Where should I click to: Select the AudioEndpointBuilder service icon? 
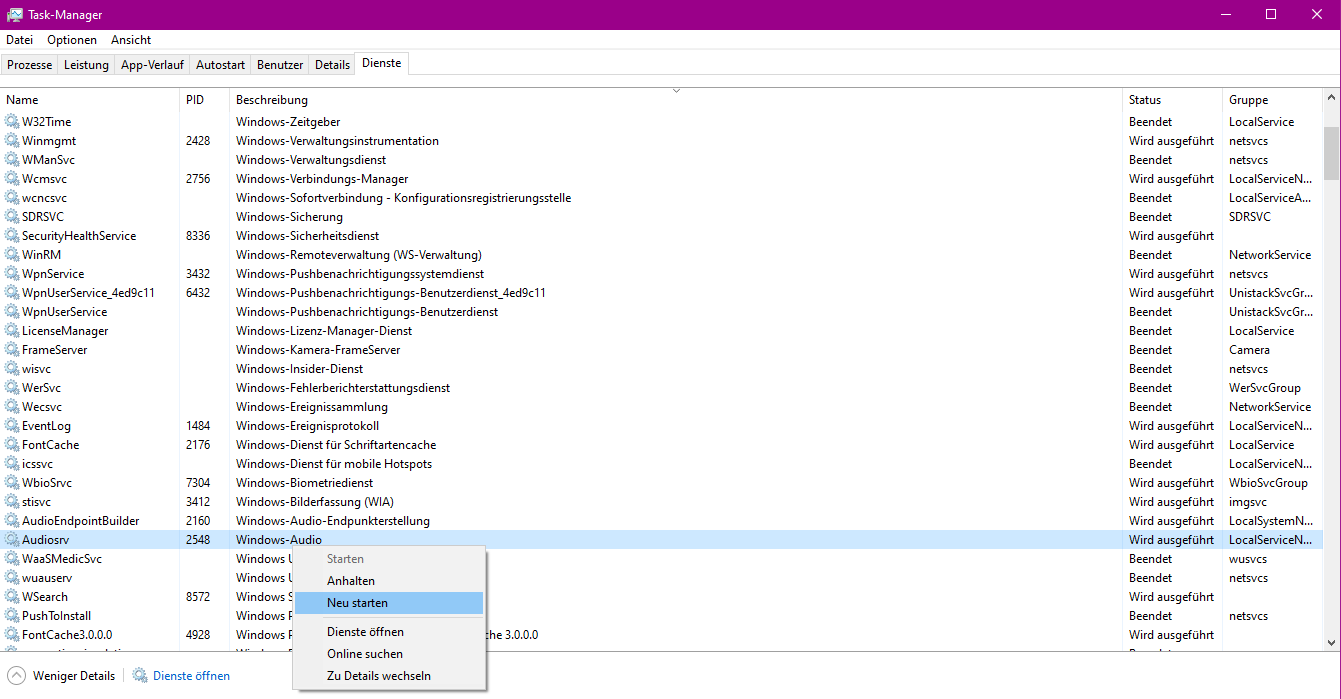click(12, 521)
